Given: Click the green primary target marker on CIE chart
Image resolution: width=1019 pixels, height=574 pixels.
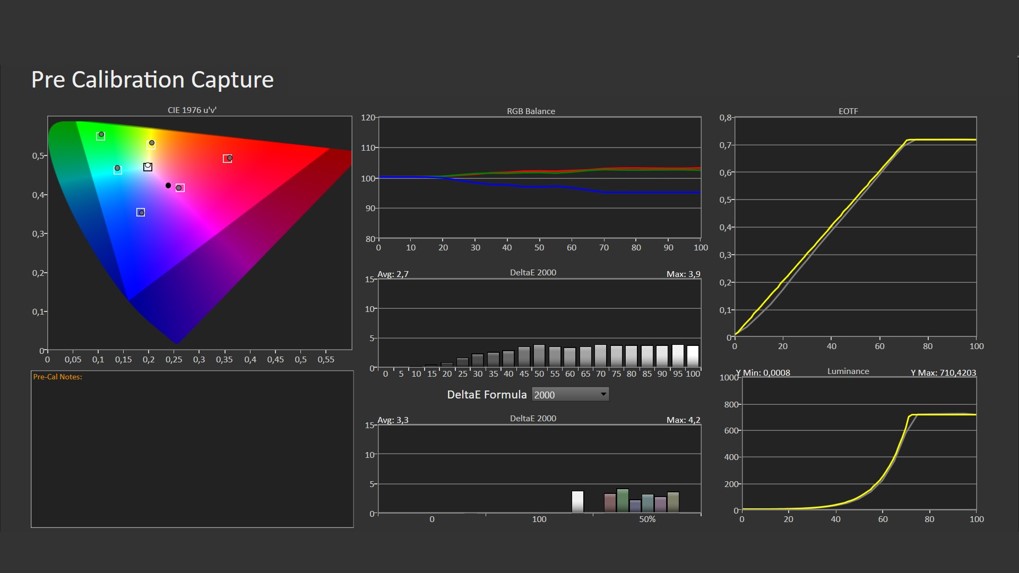Looking at the screenshot, I should tap(101, 135).
